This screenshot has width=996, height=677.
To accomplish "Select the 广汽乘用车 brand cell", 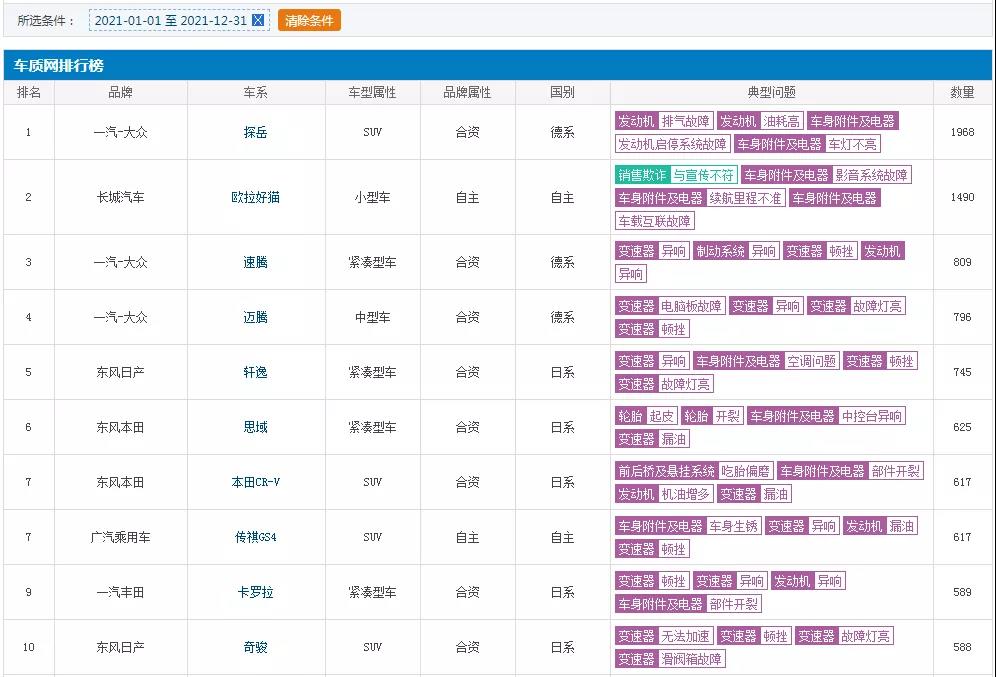I will click(x=121, y=537).
